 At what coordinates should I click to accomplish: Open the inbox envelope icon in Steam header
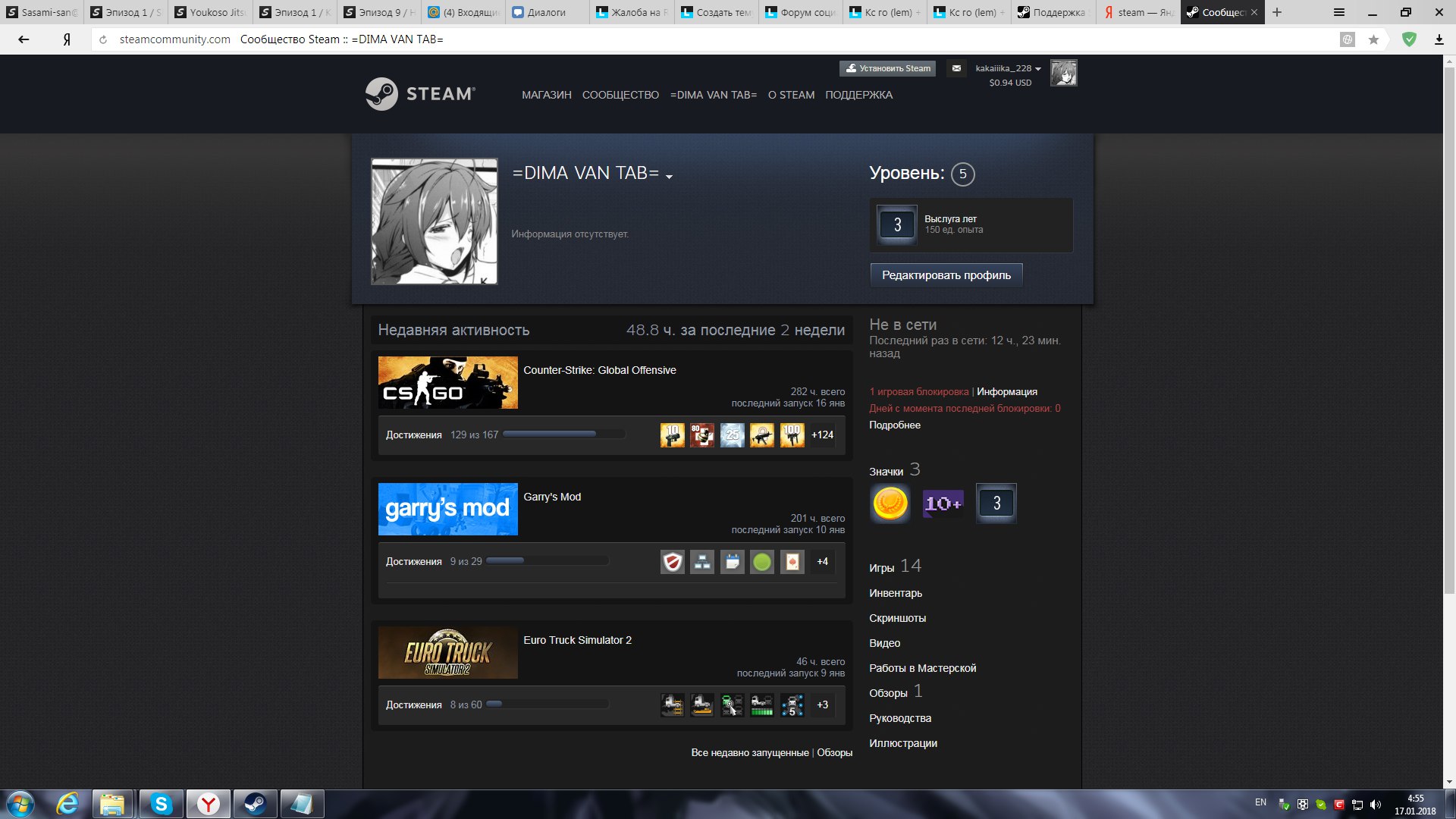click(956, 68)
